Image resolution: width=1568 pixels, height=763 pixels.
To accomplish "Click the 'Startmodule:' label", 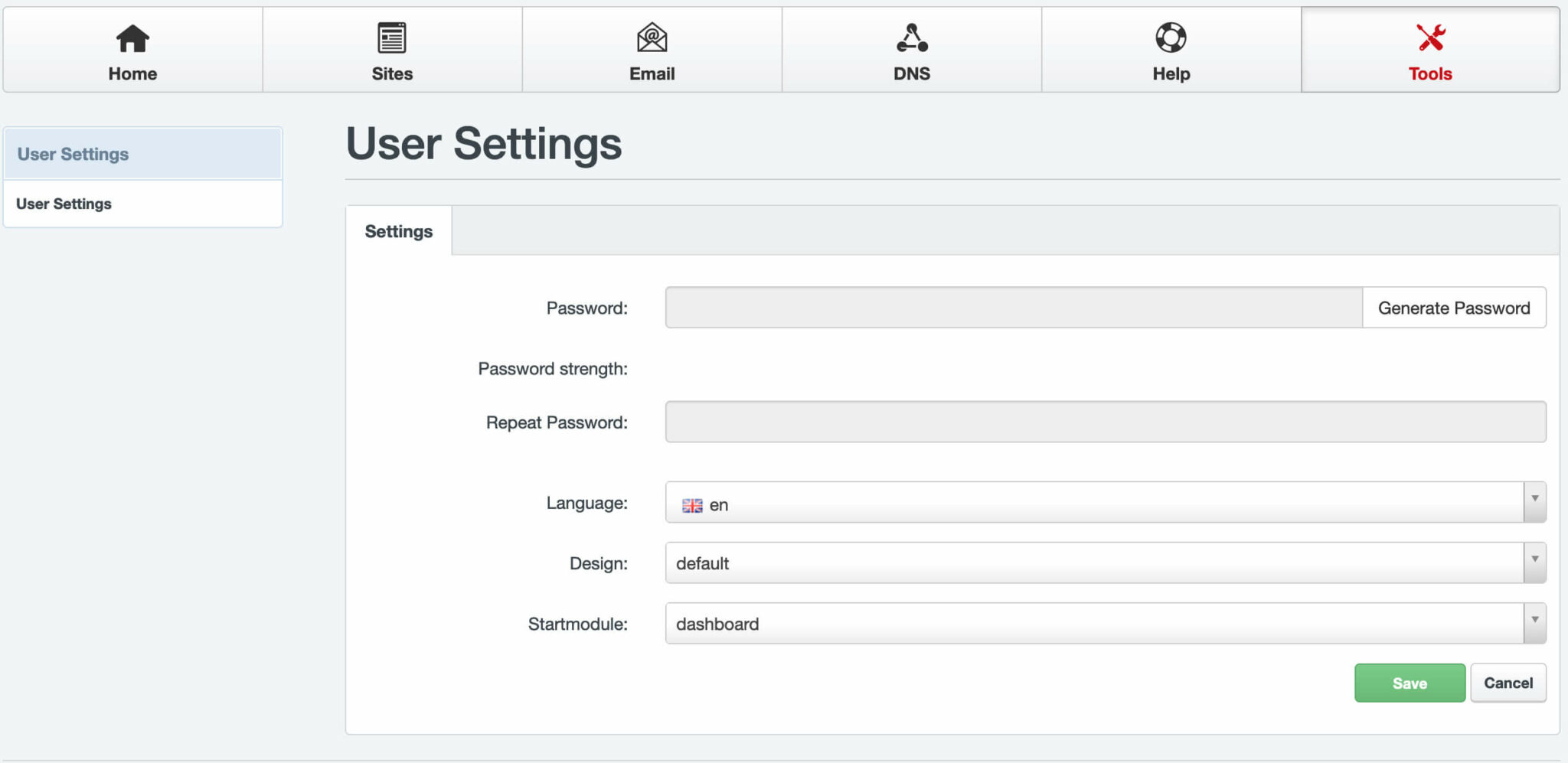I will (577, 624).
